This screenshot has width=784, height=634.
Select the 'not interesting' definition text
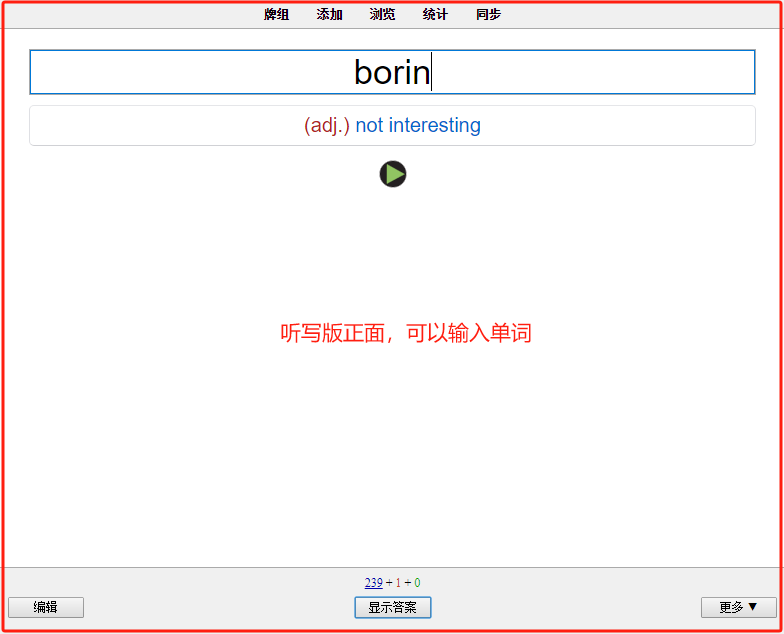tap(418, 125)
